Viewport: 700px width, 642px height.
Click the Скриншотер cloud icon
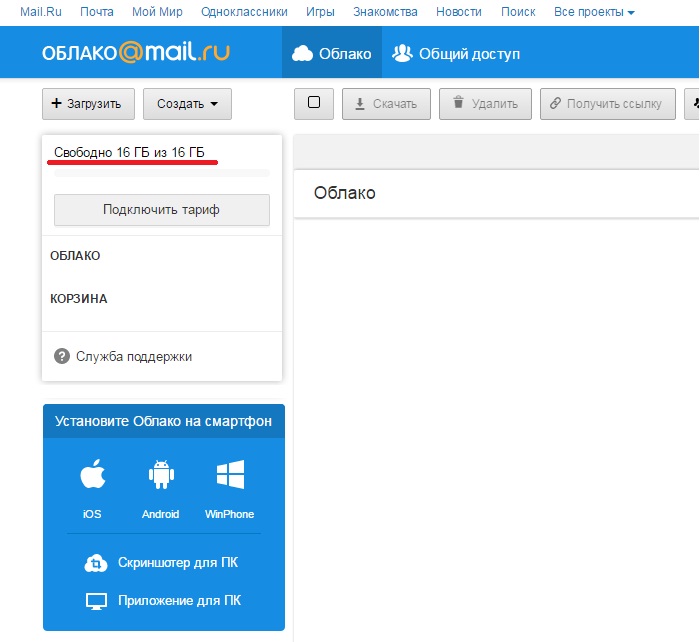pyautogui.click(x=96, y=563)
